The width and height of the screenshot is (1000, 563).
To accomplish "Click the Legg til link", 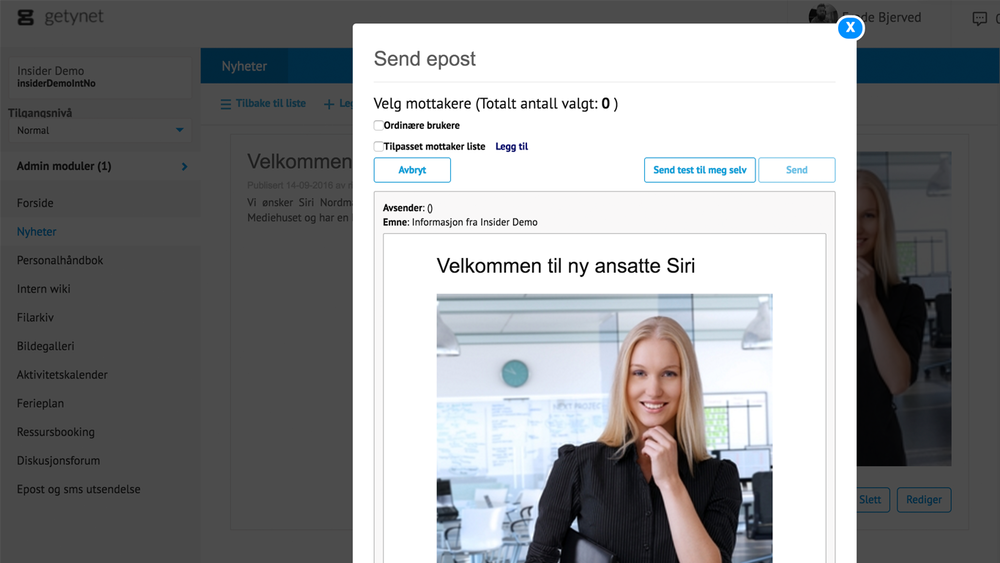I will pos(511,146).
